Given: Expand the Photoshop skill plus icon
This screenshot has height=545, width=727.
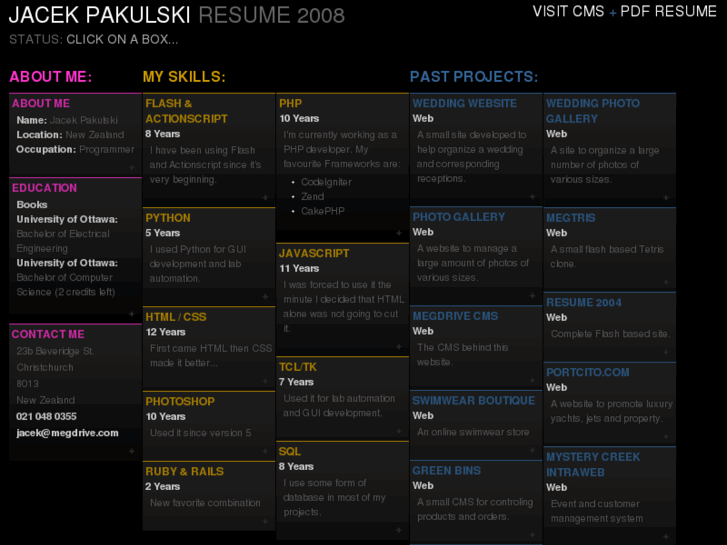Looking at the screenshot, I should tap(265, 451).
